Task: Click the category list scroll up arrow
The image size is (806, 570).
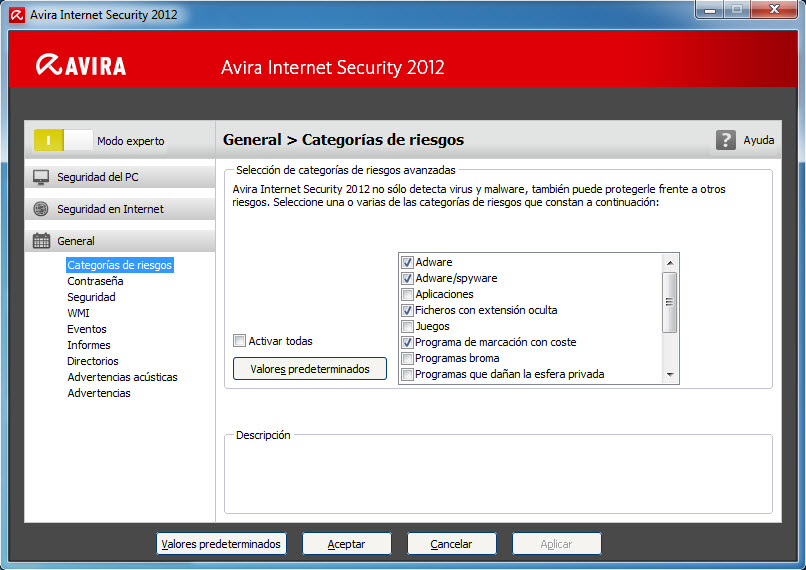Action: point(670,263)
